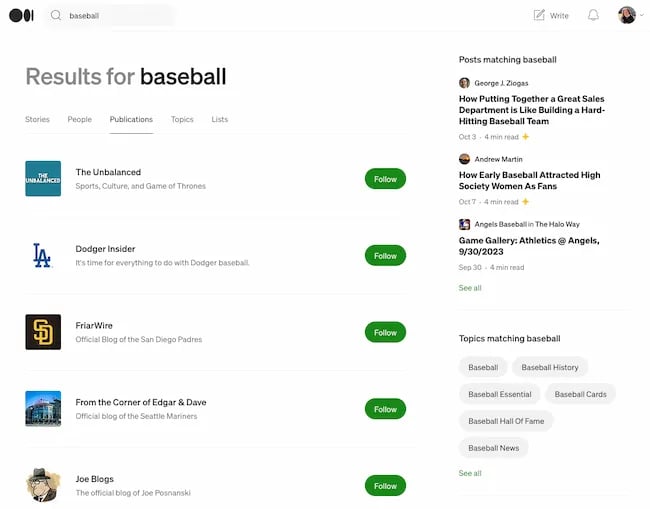Switch to the People tab
The image size is (650, 509).
coord(80,119)
